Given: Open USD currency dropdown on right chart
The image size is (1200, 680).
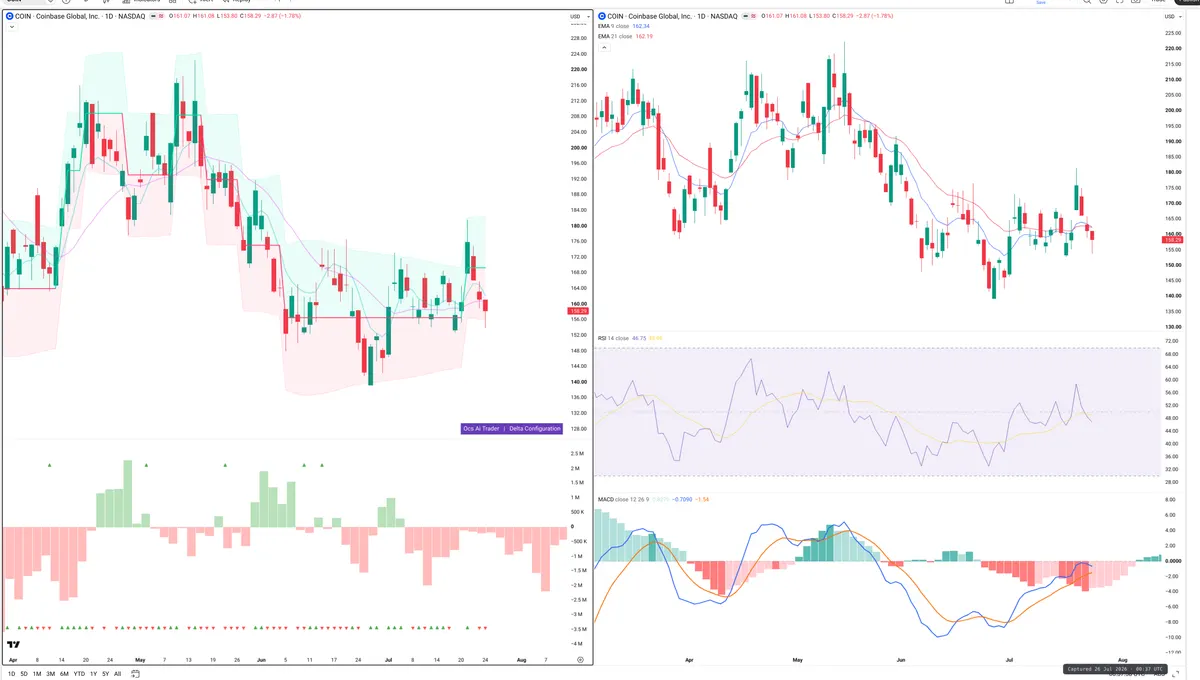Looking at the screenshot, I should point(1171,17).
